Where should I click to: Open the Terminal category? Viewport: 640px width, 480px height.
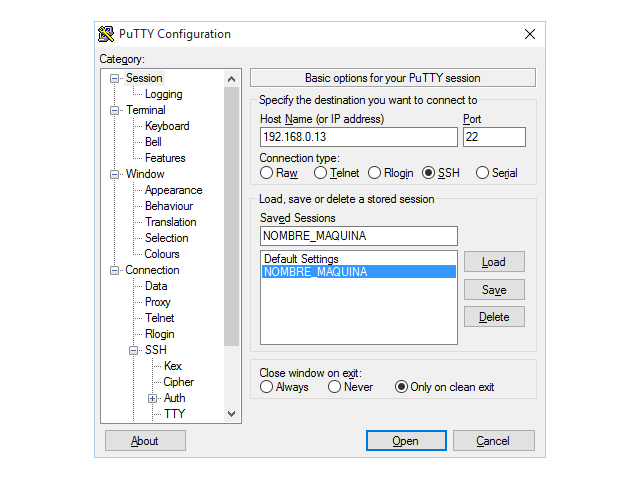click(146, 110)
